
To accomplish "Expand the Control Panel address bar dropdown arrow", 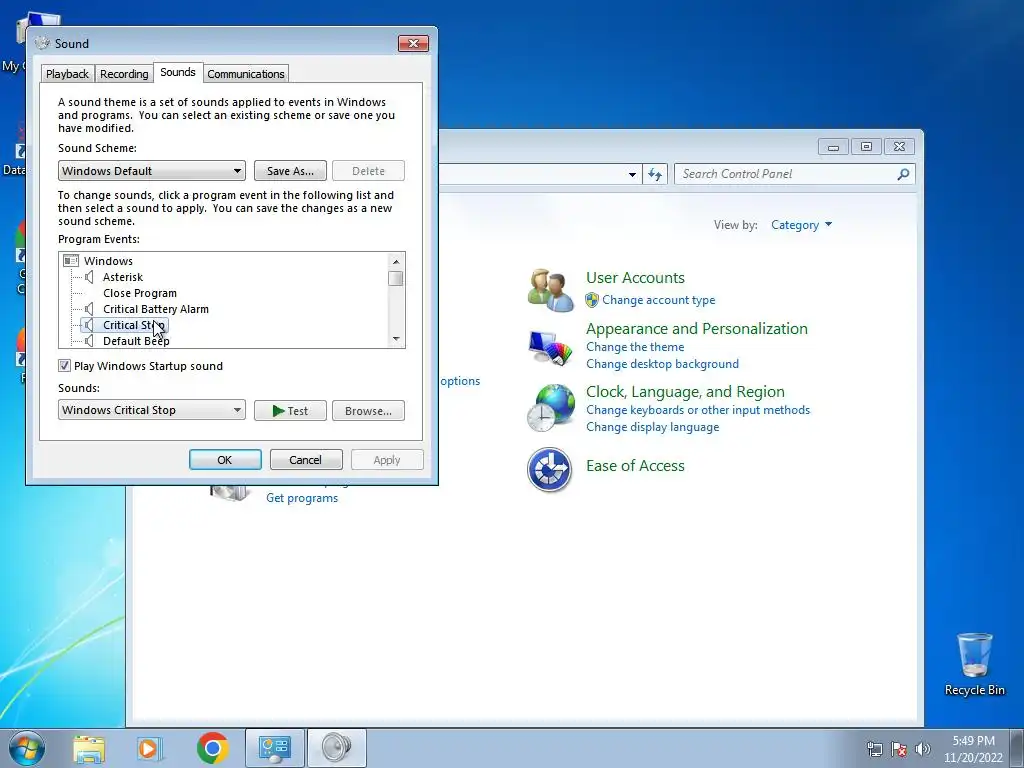I will click(x=632, y=174).
